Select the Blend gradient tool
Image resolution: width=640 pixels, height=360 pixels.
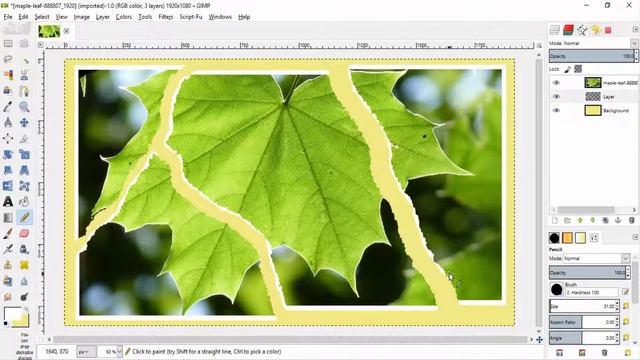point(8,218)
